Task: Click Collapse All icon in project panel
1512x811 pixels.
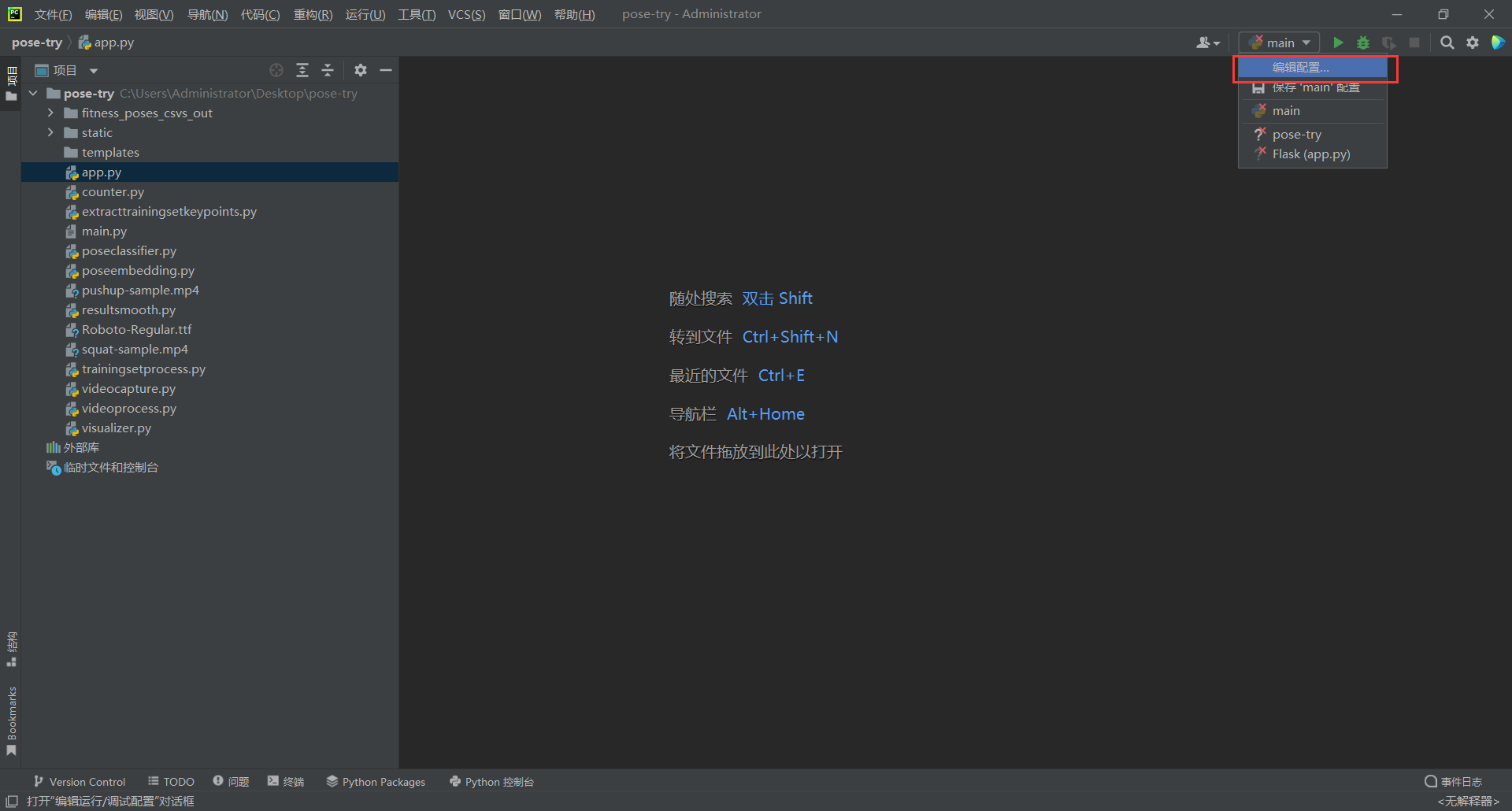Action: (328, 70)
